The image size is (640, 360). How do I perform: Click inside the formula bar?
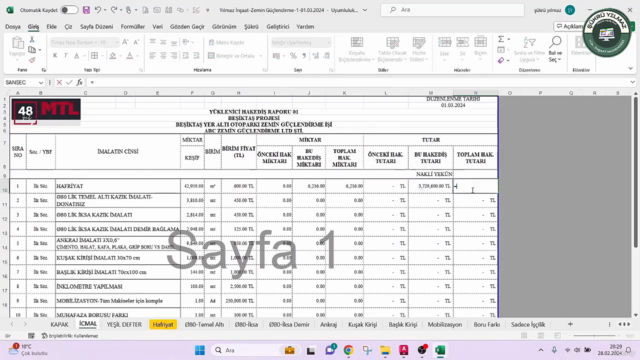359,82
